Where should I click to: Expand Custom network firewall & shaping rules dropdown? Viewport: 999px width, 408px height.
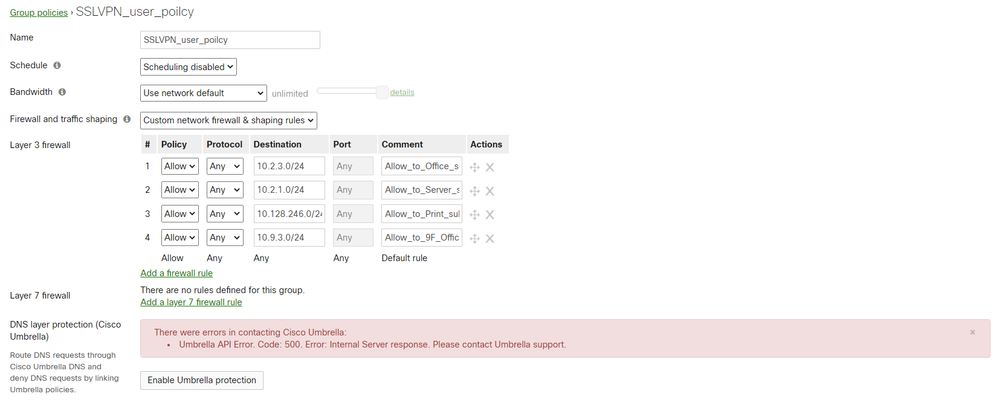tap(229, 120)
